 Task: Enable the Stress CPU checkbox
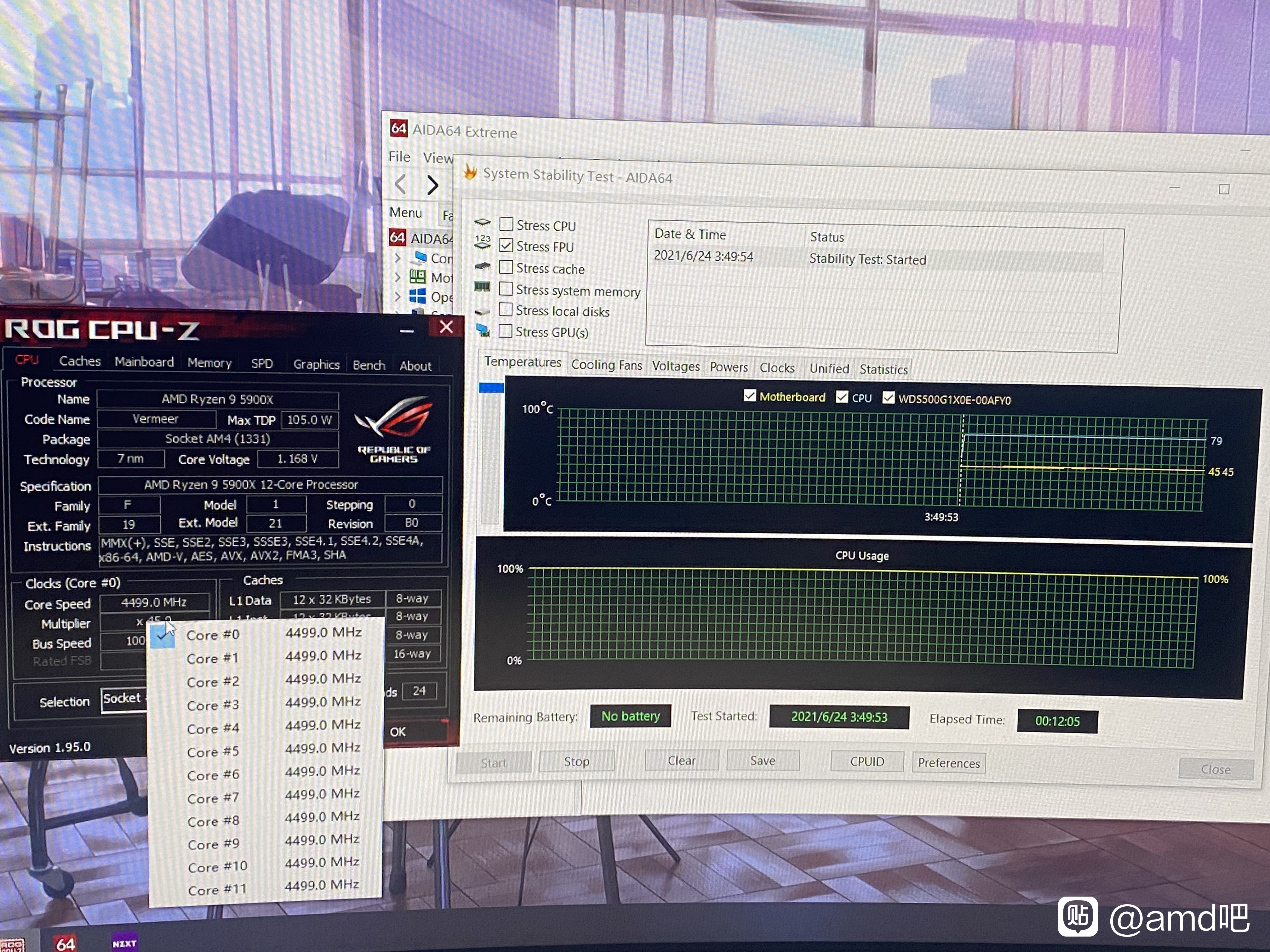tap(506, 224)
